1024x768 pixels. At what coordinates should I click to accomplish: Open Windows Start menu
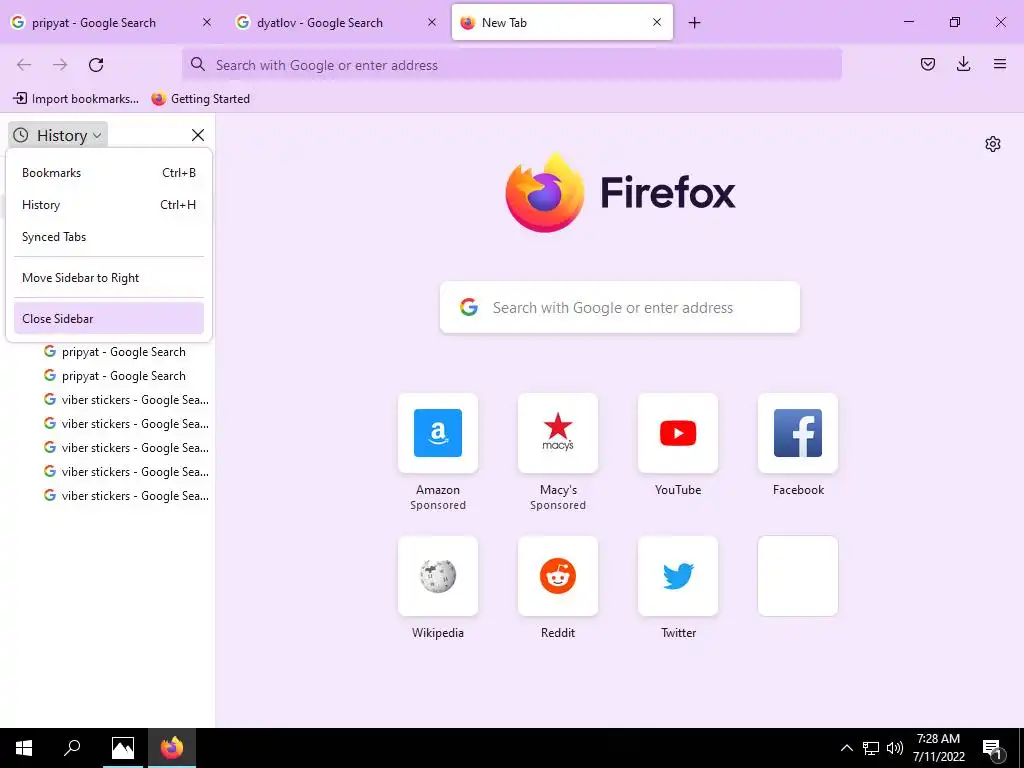(x=24, y=748)
